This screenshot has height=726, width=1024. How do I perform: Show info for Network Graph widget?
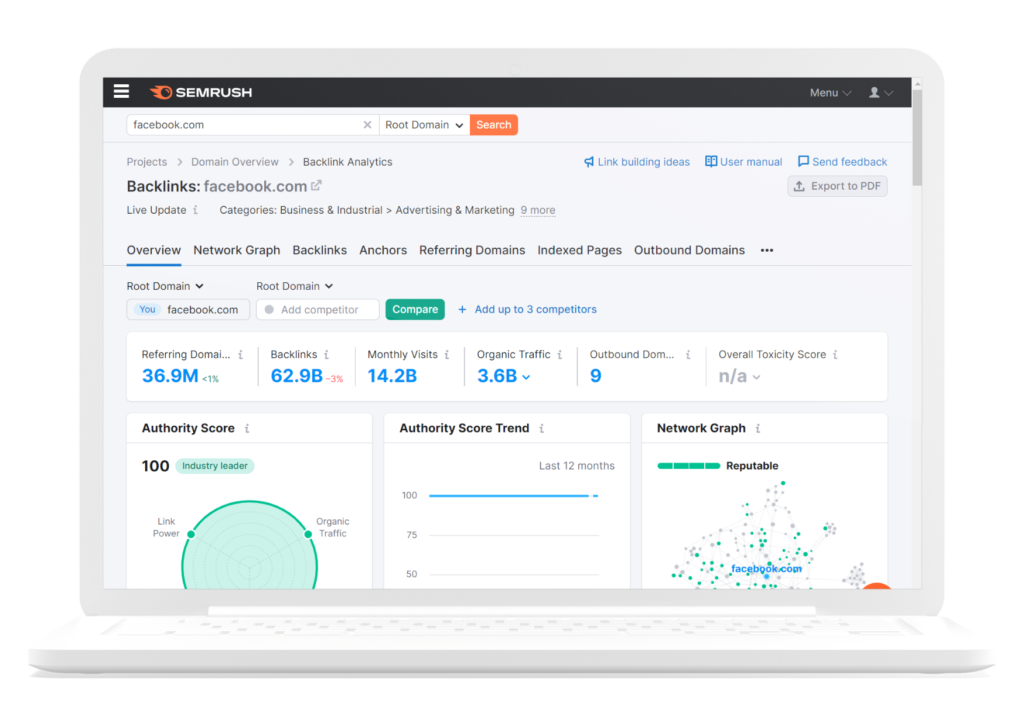(758, 428)
